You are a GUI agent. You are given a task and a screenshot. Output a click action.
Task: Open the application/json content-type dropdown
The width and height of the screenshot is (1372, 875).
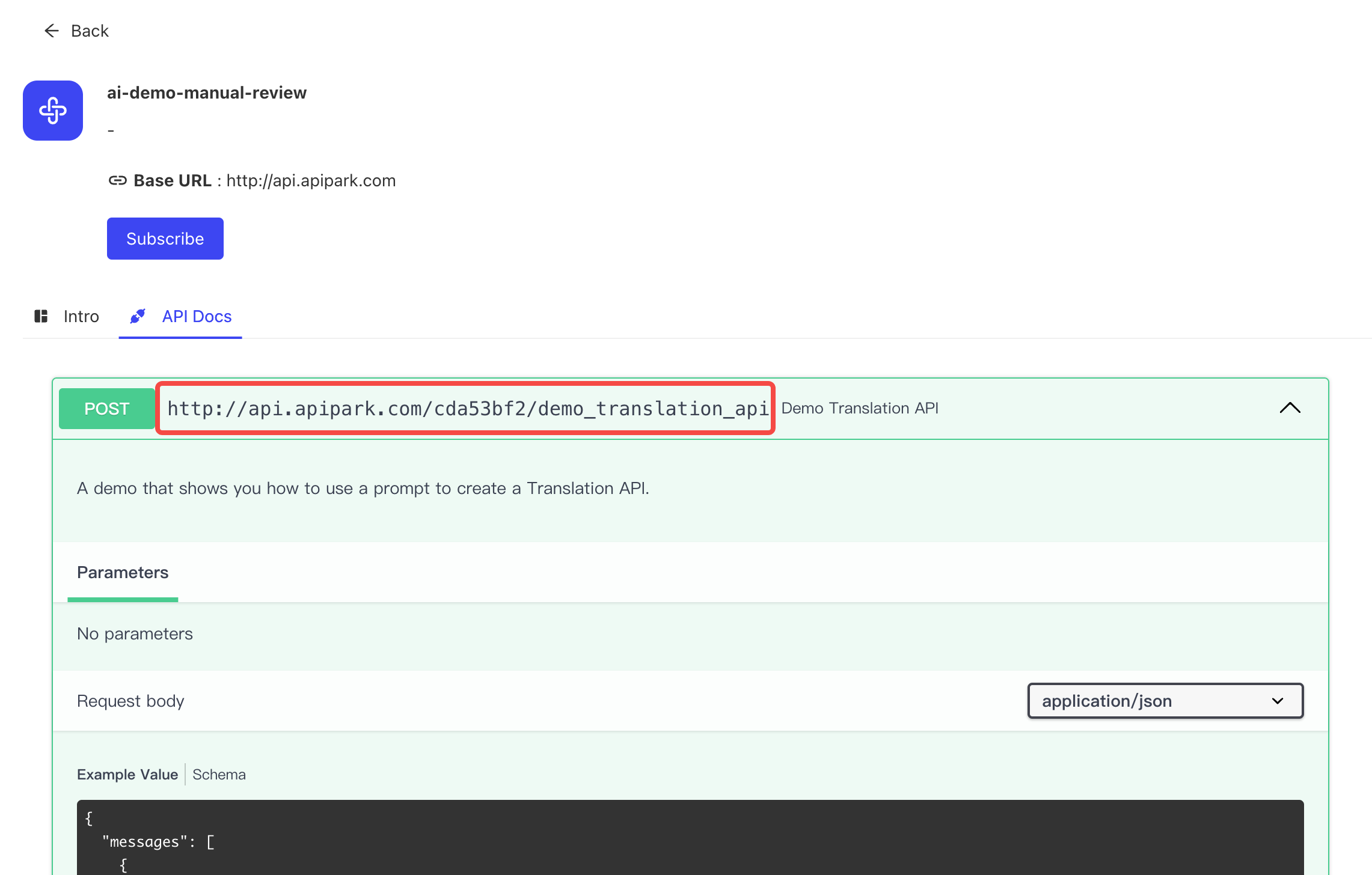point(1165,701)
